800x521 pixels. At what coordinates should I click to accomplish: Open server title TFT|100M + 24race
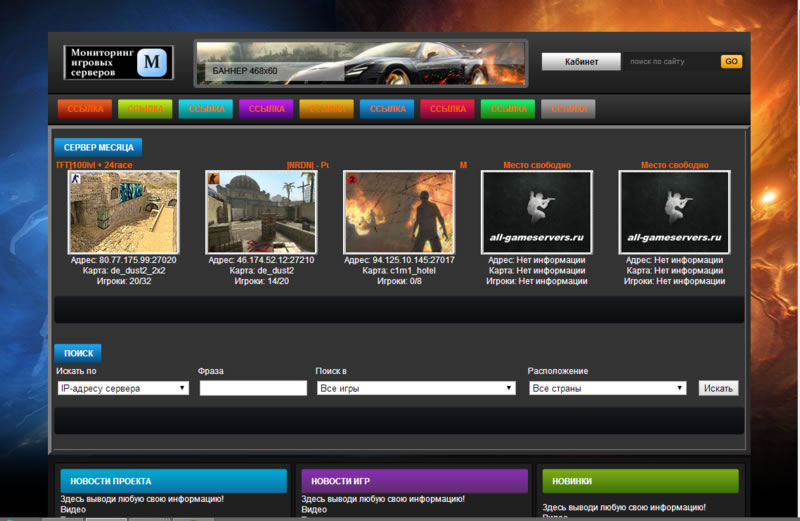pyautogui.click(x=94, y=165)
